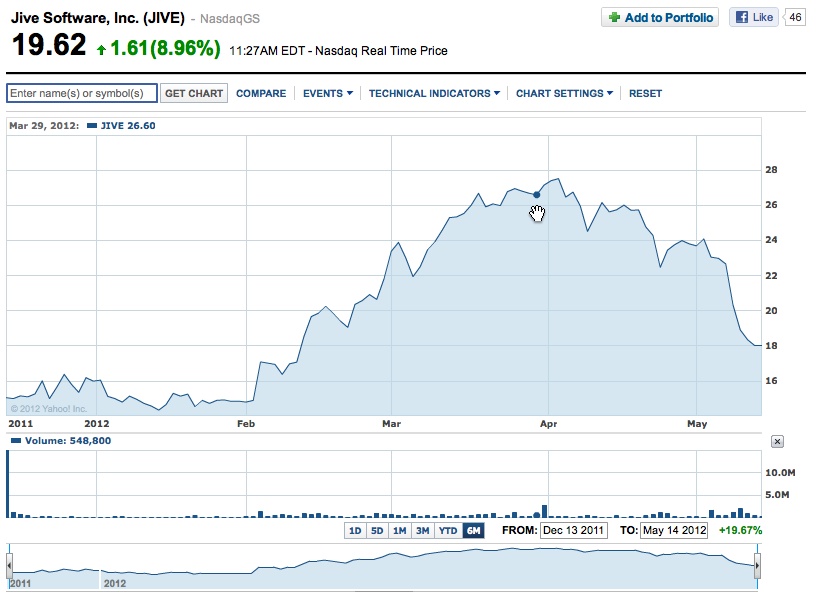Viewport: 829px width, 592px height.
Task: Expand the EVENTS dropdown
Action: click(327, 94)
